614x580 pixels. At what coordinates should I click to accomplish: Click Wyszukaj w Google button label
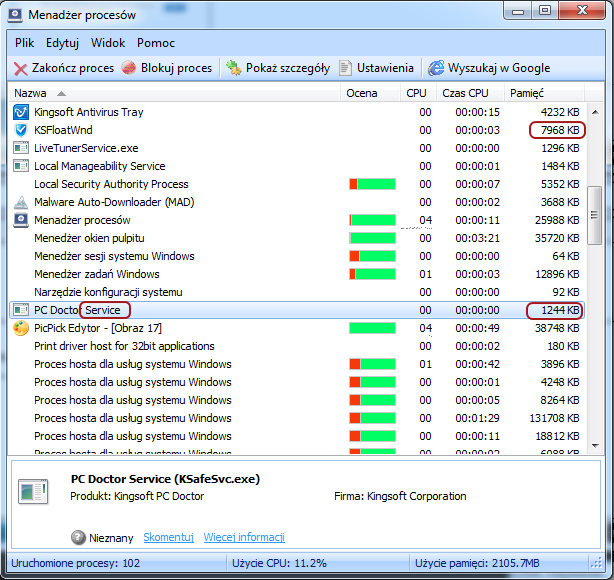[499, 68]
